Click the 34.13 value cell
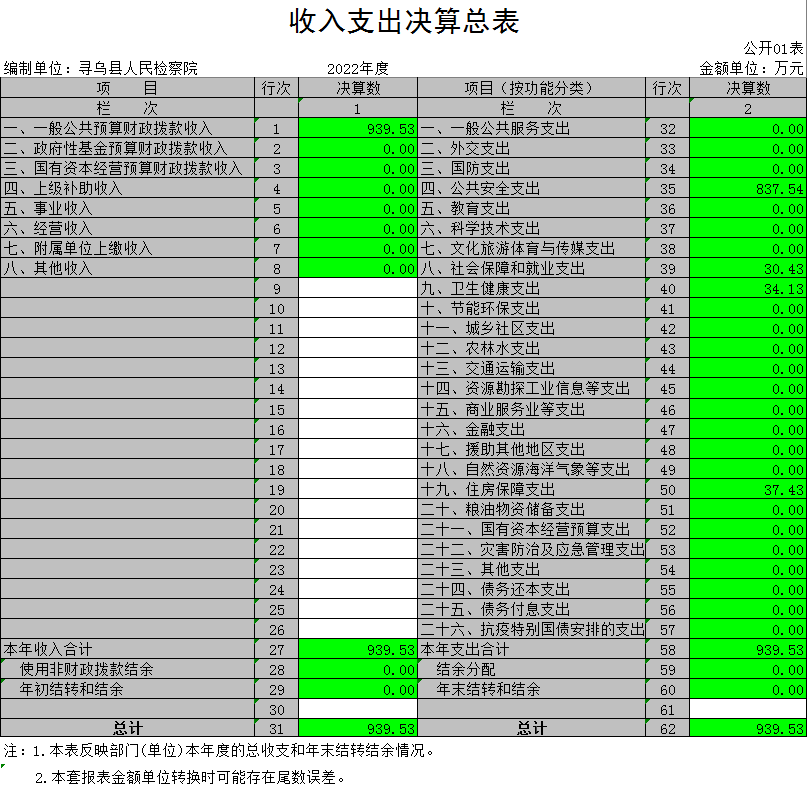The image size is (807, 790). (x=748, y=288)
